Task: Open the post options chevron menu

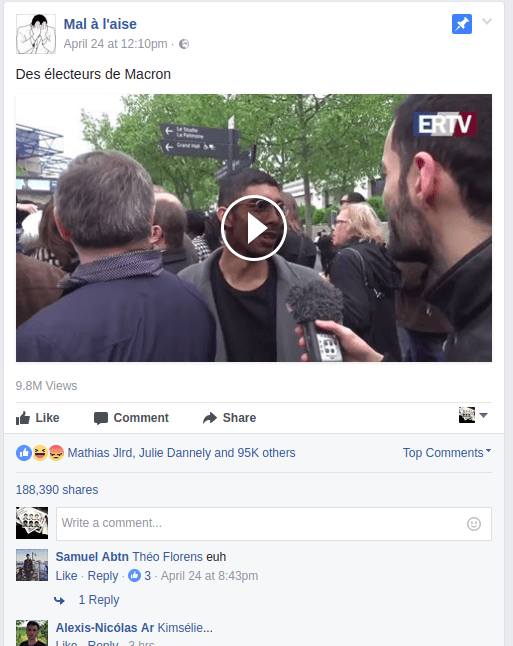Action: tap(487, 21)
